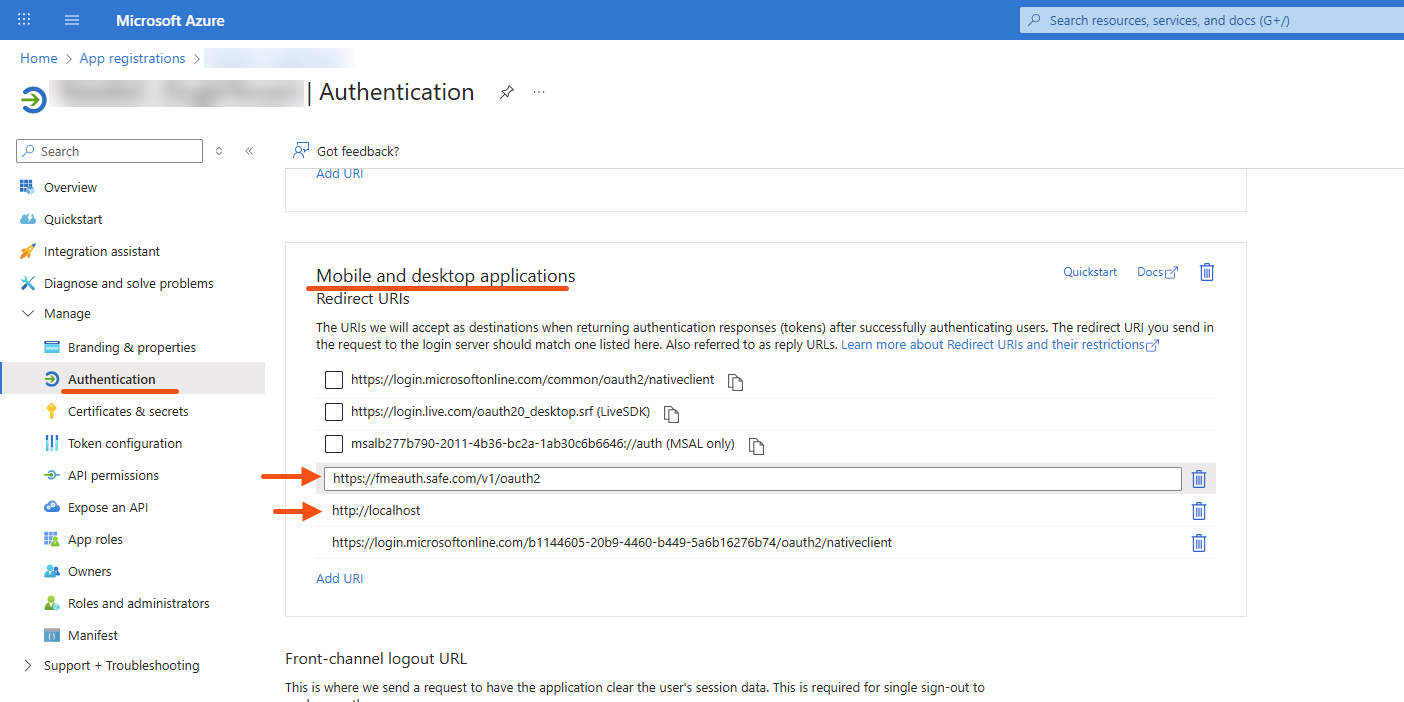Screen dimensions: 1404x702
Task: Click the fmeauth.safe.com URI input field
Action: 752,479
